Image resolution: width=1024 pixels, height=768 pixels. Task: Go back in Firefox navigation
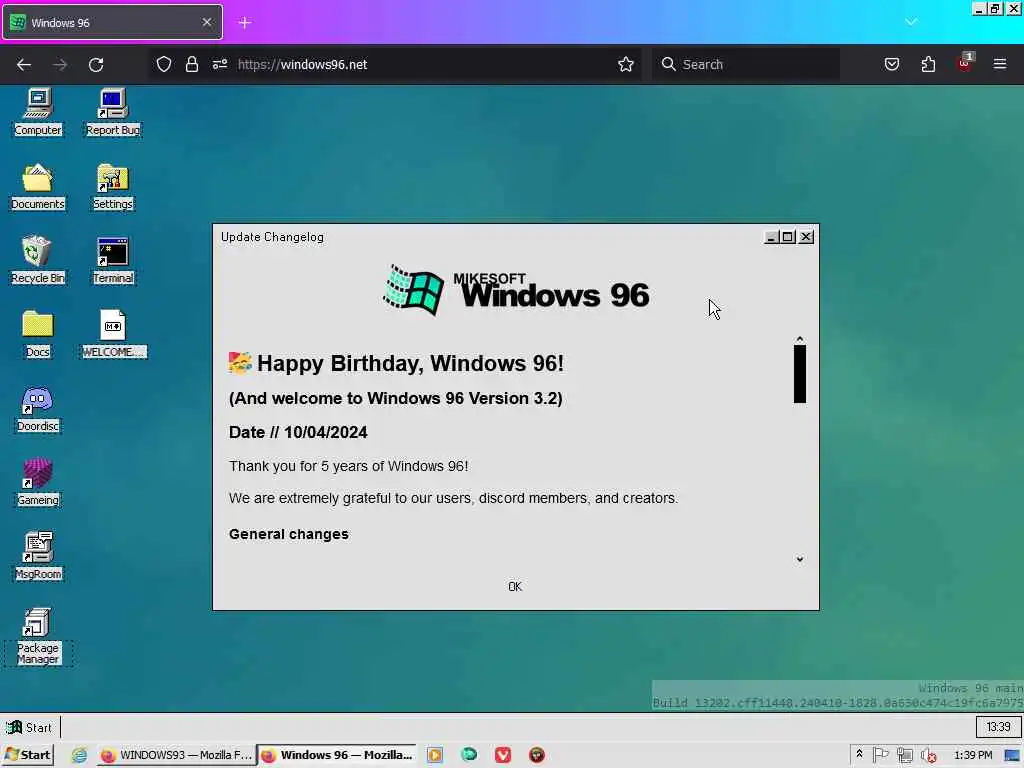pos(24,65)
